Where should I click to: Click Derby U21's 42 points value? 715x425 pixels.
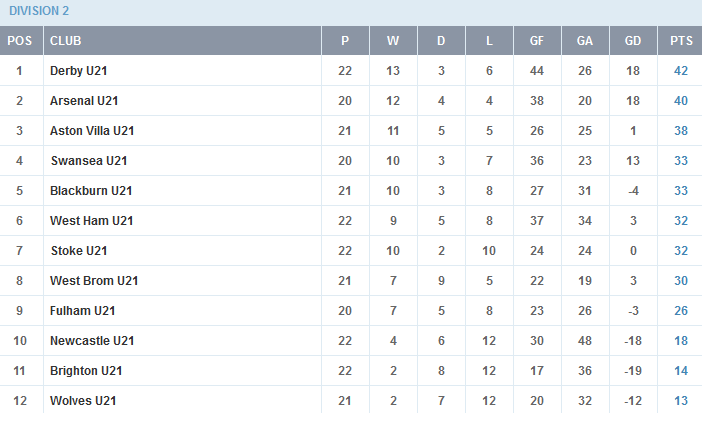pyautogui.click(x=681, y=71)
